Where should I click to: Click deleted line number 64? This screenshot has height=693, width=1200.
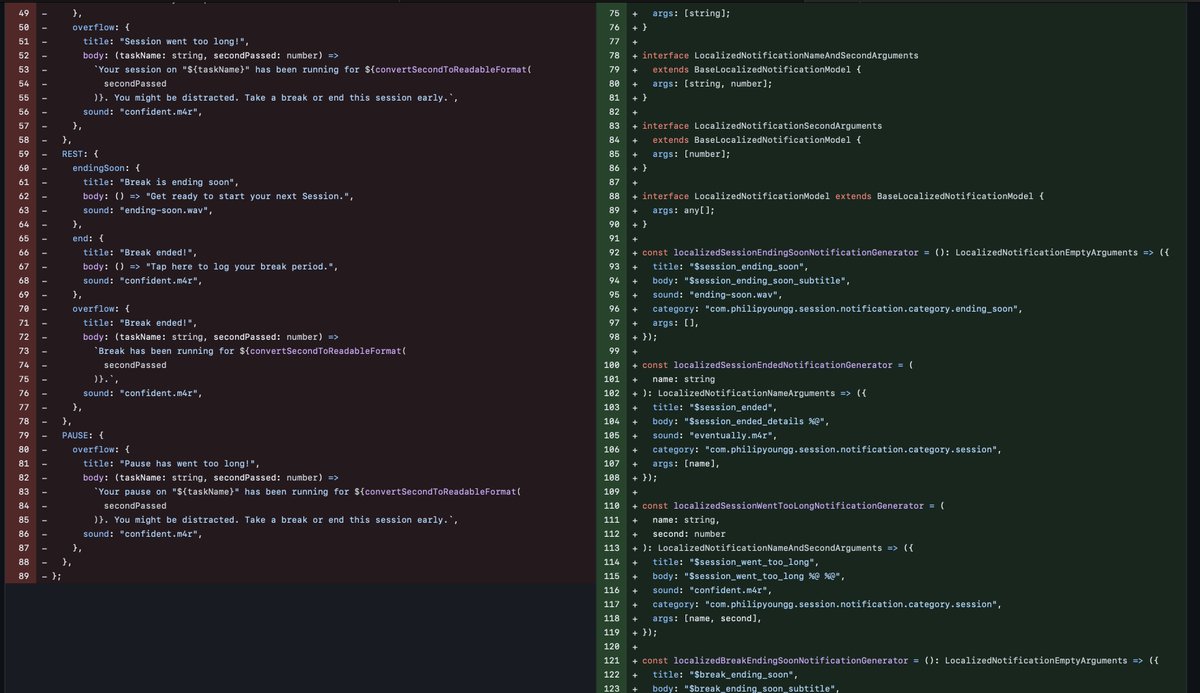click(x=24, y=224)
